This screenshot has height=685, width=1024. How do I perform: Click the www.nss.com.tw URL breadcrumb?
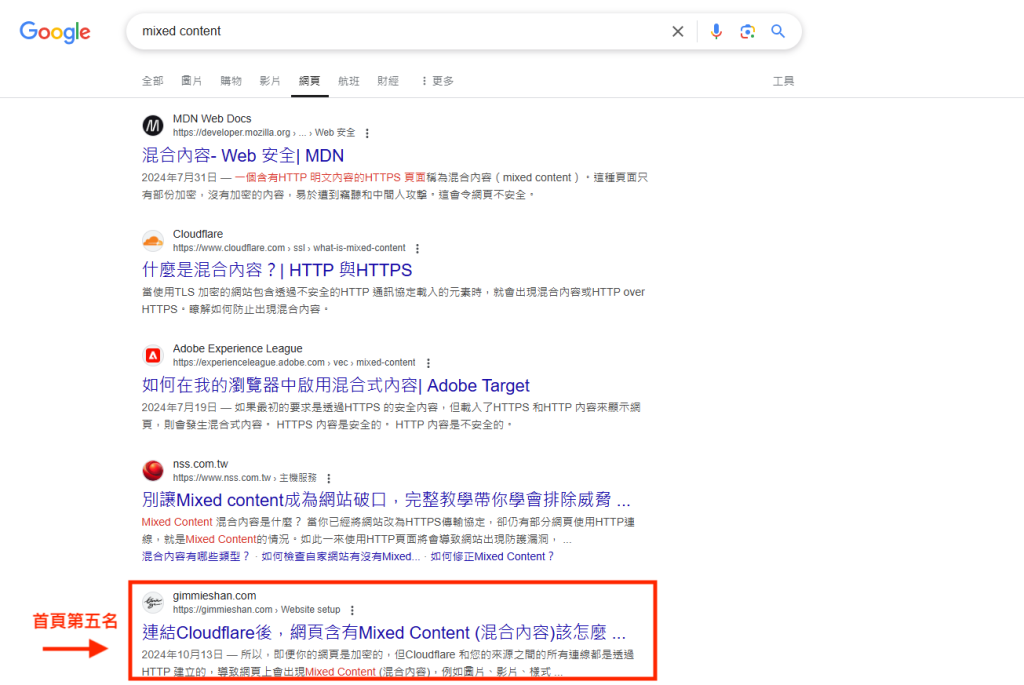(244, 477)
